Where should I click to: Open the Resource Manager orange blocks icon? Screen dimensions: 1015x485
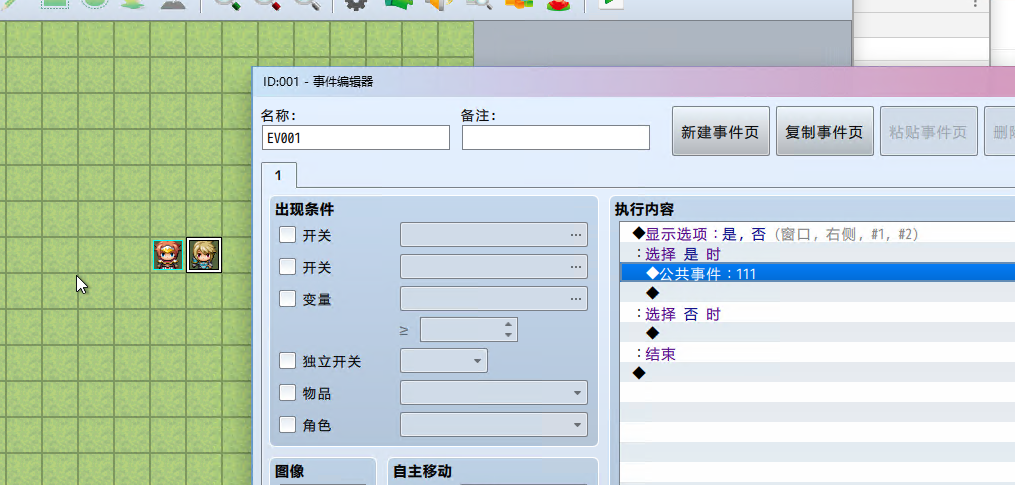click(x=519, y=4)
